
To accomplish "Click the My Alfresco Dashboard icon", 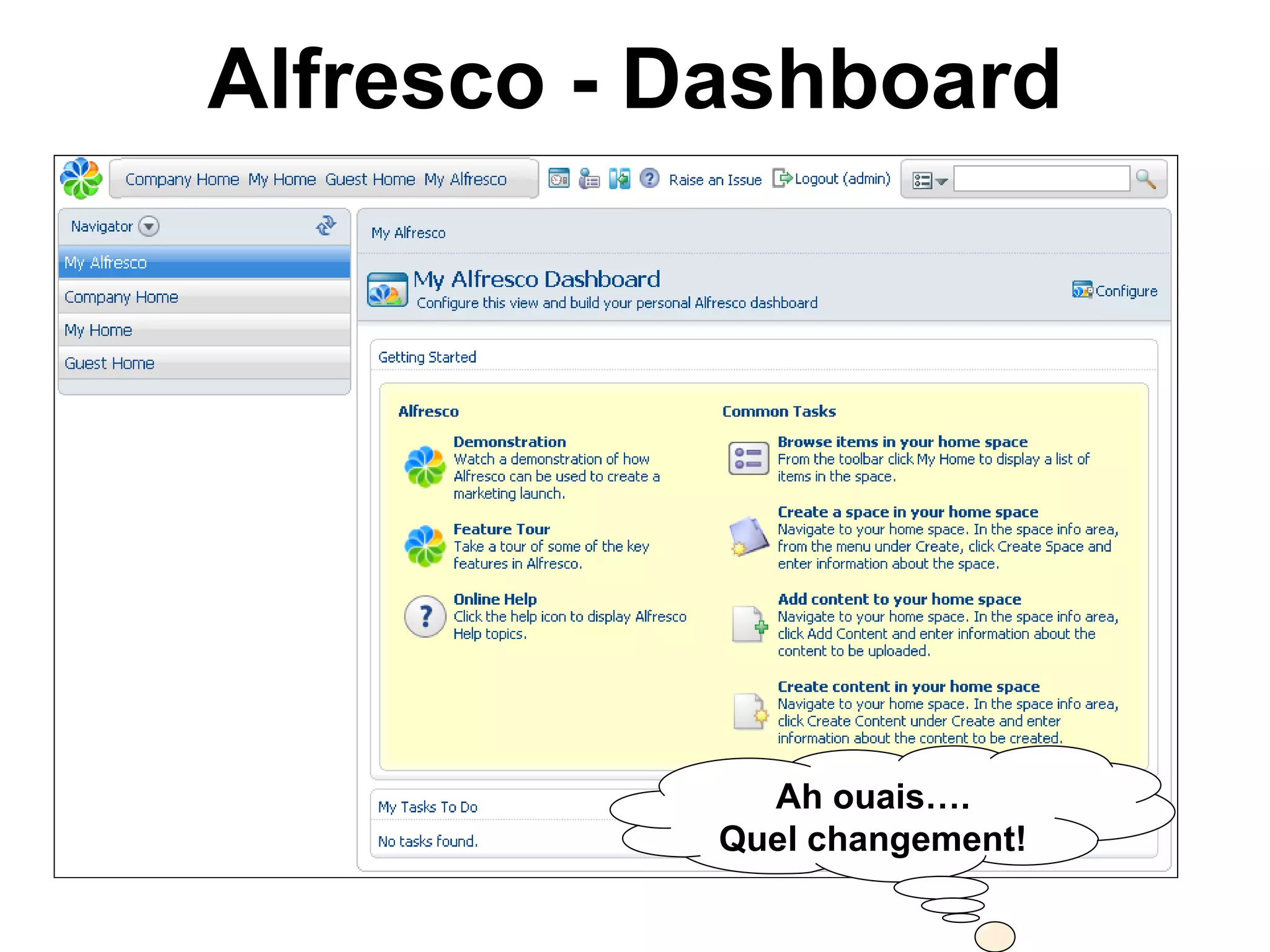I will click(x=388, y=289).
